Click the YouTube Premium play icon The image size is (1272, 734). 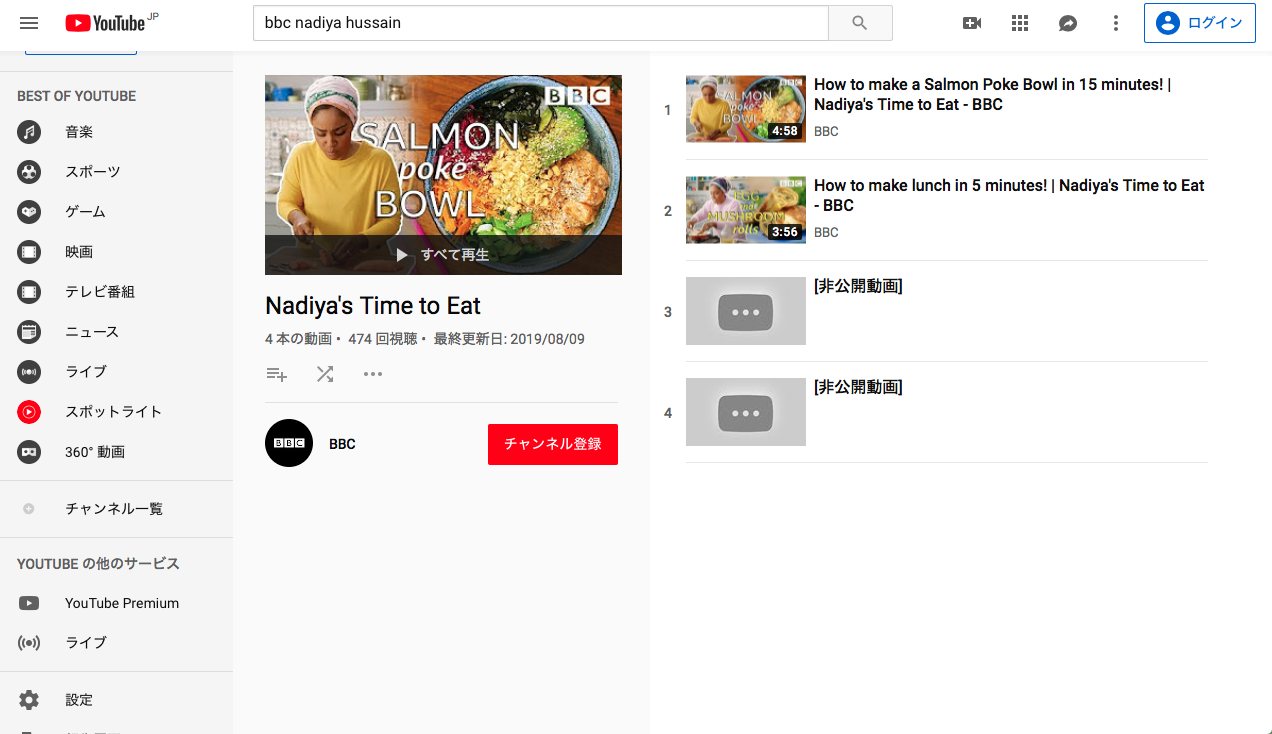click(x=29, y=603)
